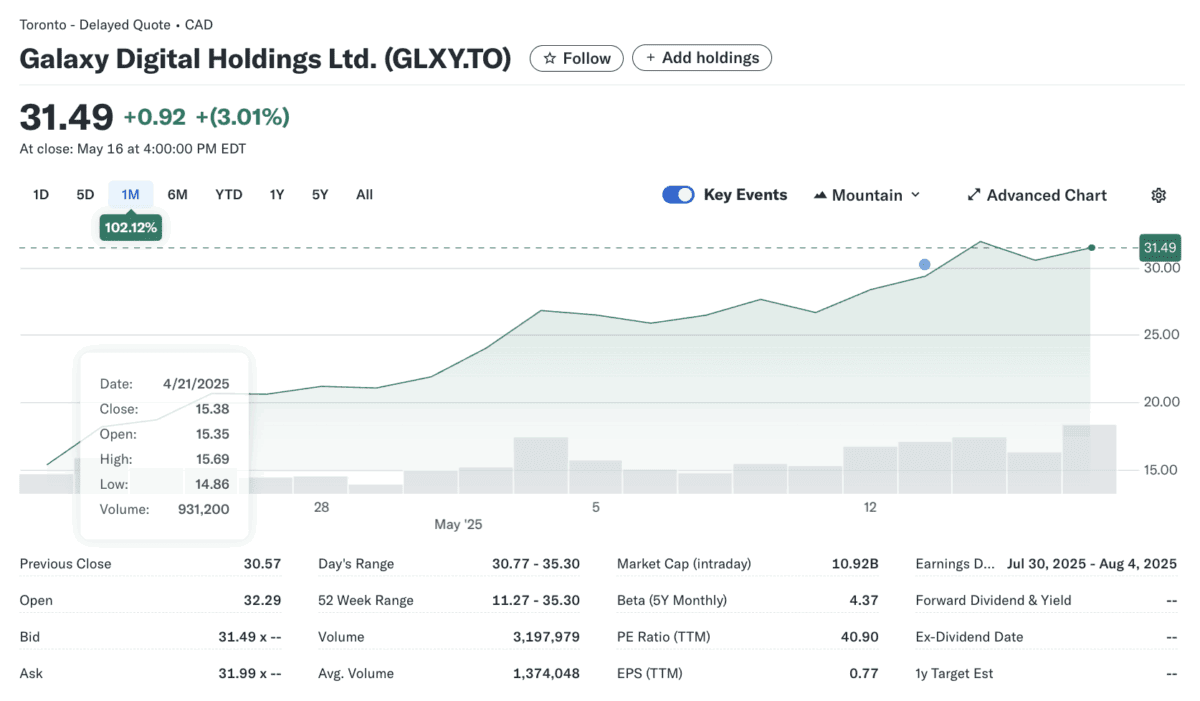Screen dimensions: 1200x701
Task: Toggle the Key Events switch
Action: pos(678,195)
